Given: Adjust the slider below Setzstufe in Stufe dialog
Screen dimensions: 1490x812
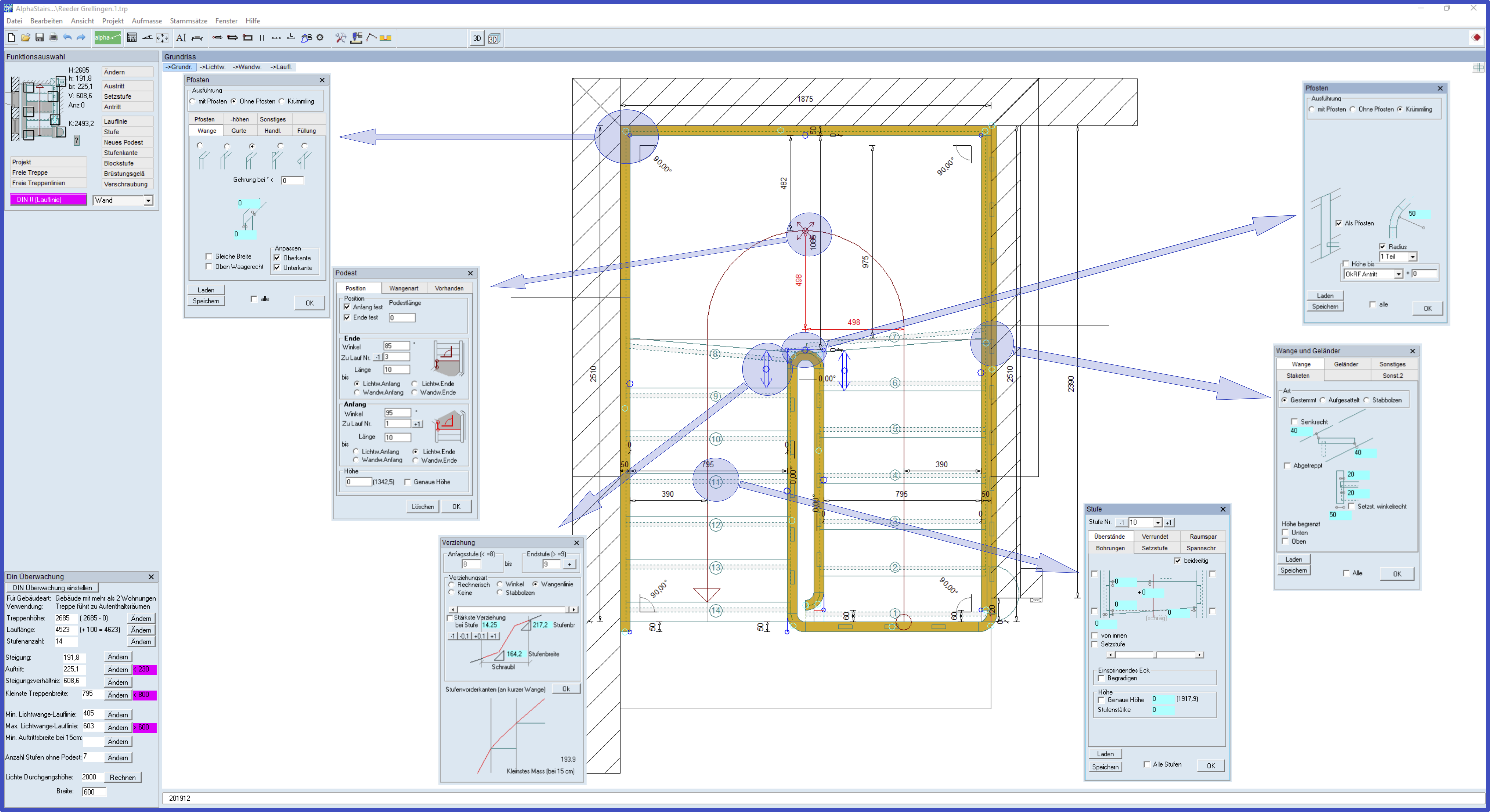Looking at the screenshot, I should pos(1156,655).
